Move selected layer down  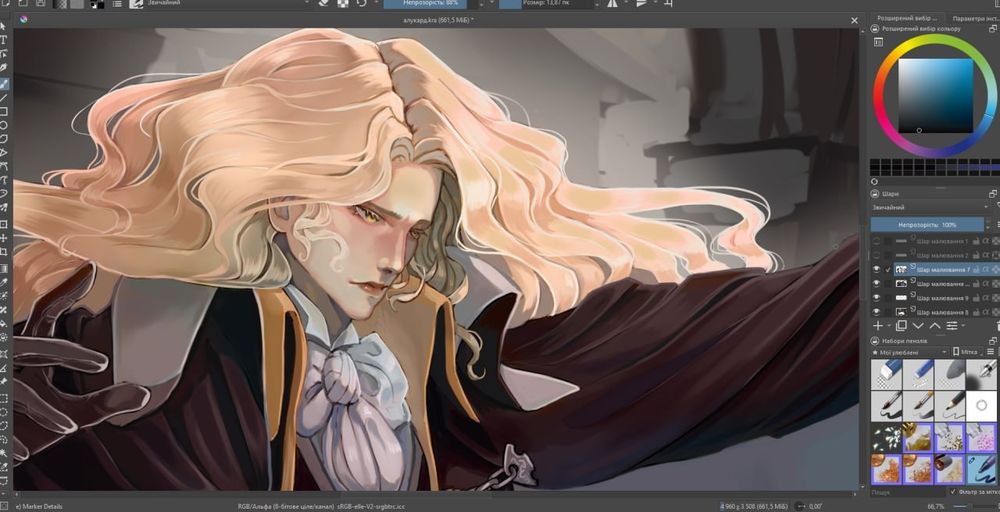pyautogui.click(x=918, y=326)
